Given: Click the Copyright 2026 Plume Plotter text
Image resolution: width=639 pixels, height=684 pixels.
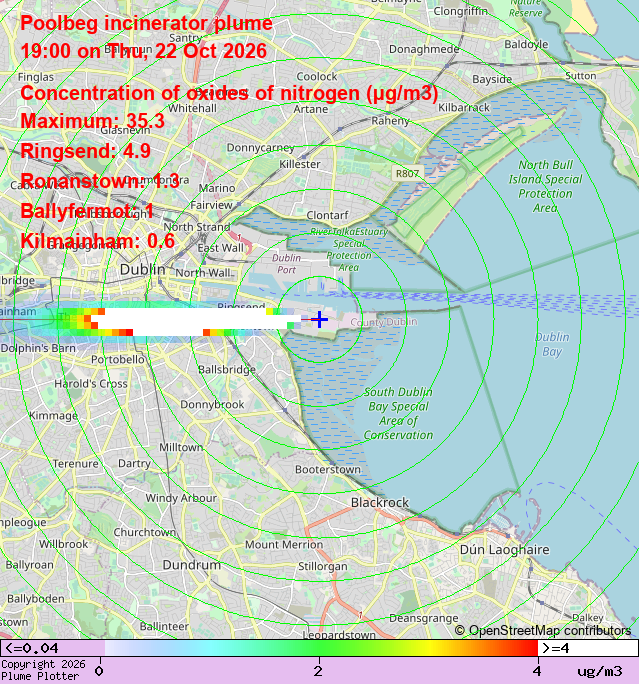Looking at the screenshot, I should pos(43,670).
